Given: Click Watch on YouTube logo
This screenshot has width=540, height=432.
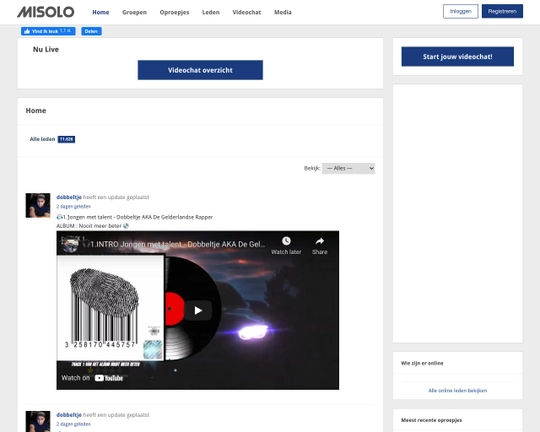Looking at the screenshot, I should click(x=109, y=378).
